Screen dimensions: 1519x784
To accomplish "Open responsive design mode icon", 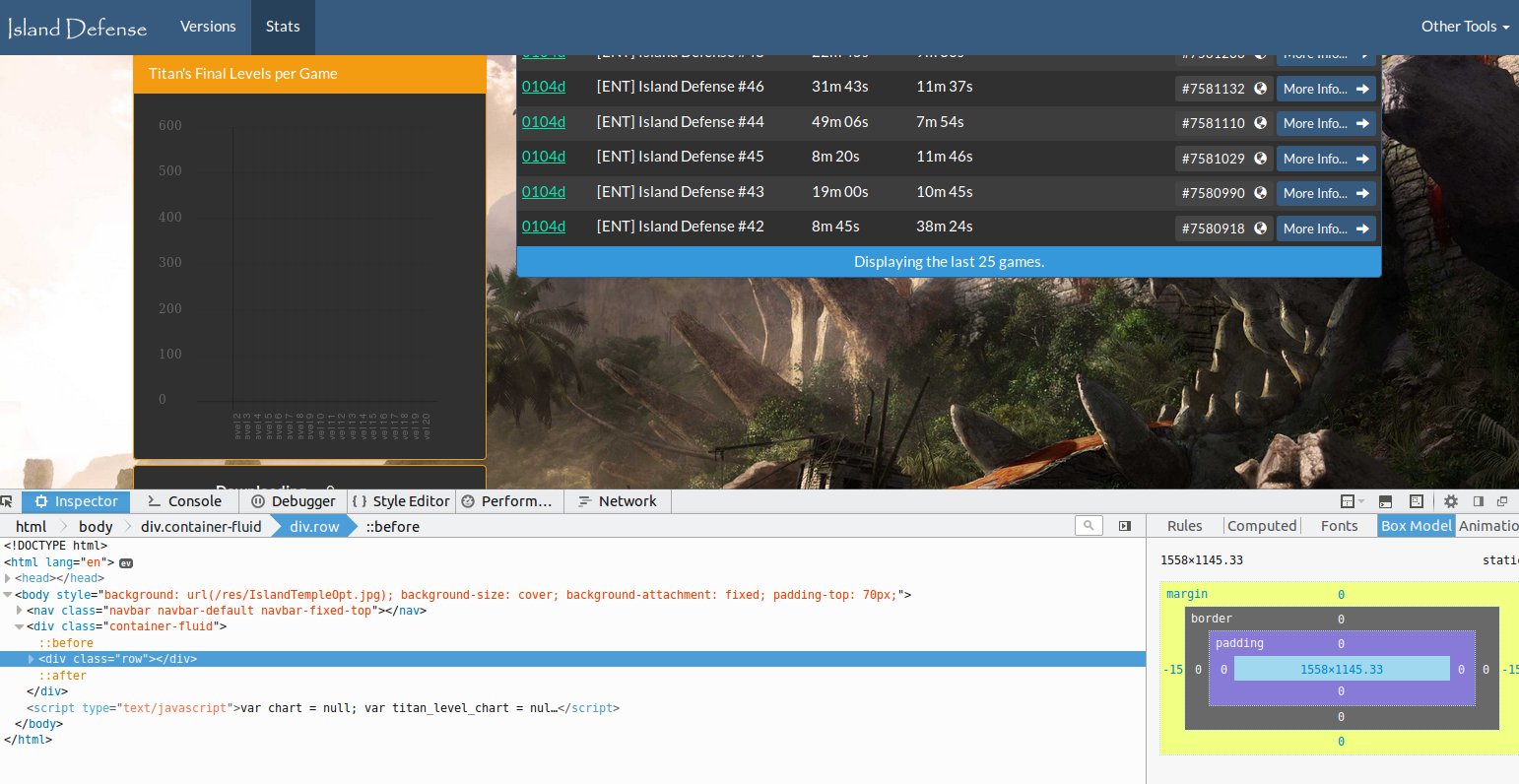I will pos(1417,501).
